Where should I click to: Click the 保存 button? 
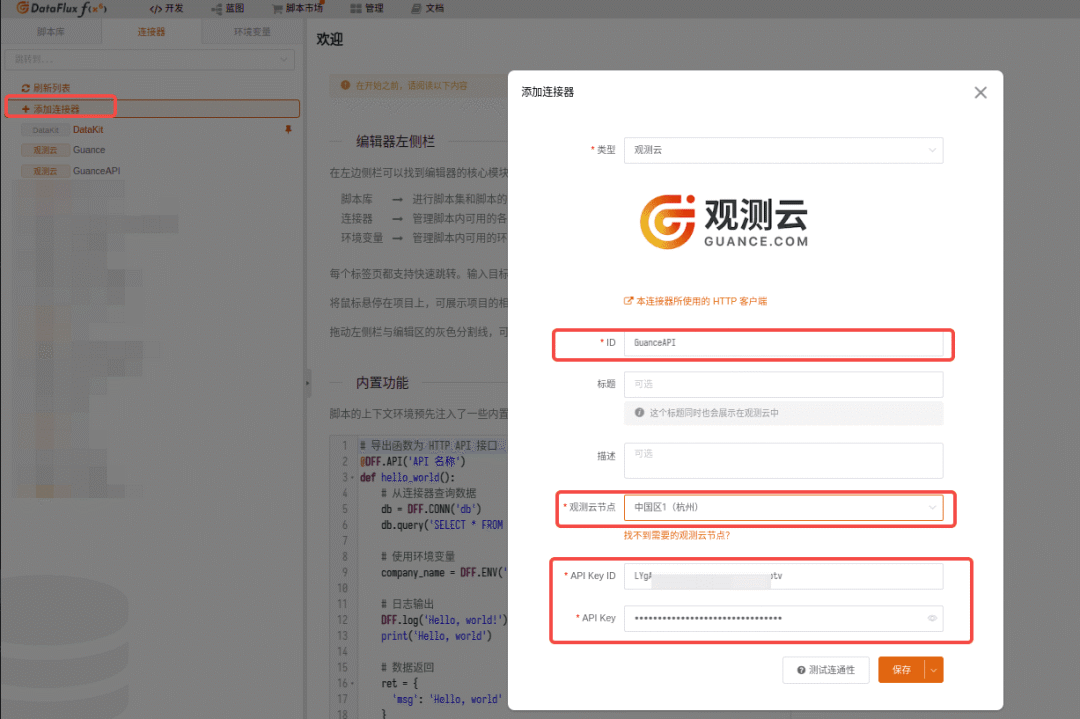[901, 669]
